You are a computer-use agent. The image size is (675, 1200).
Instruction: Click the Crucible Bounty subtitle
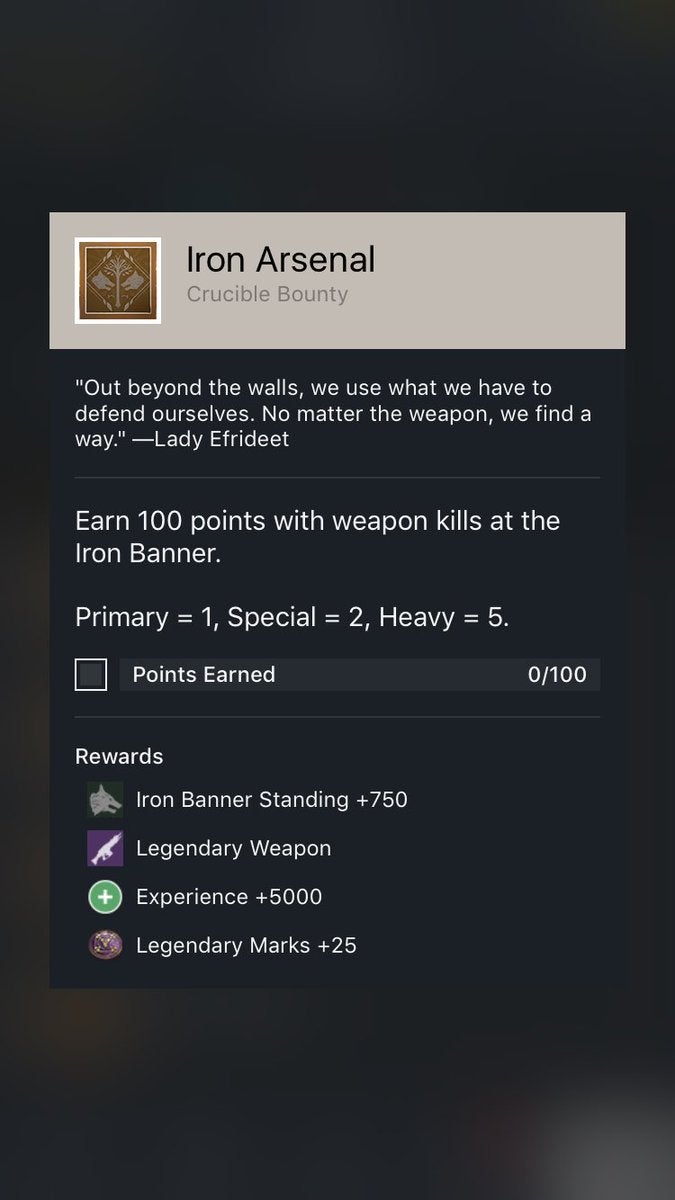[x=267, y=295]
